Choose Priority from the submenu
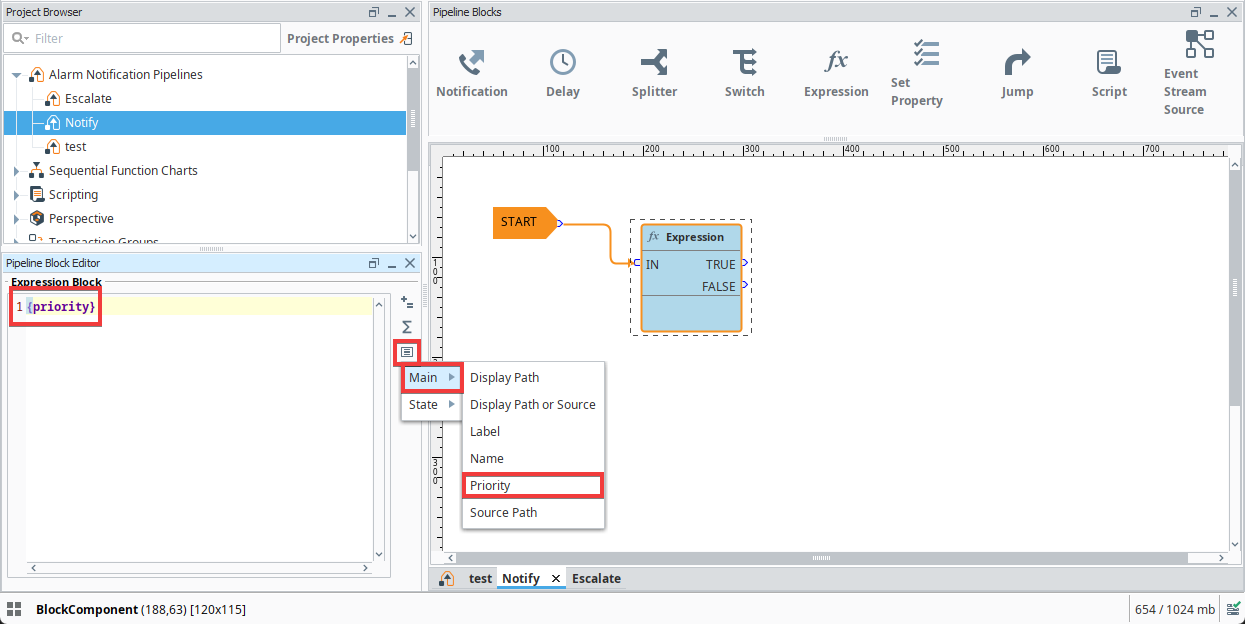1245x624 pixels. (533, 485)
